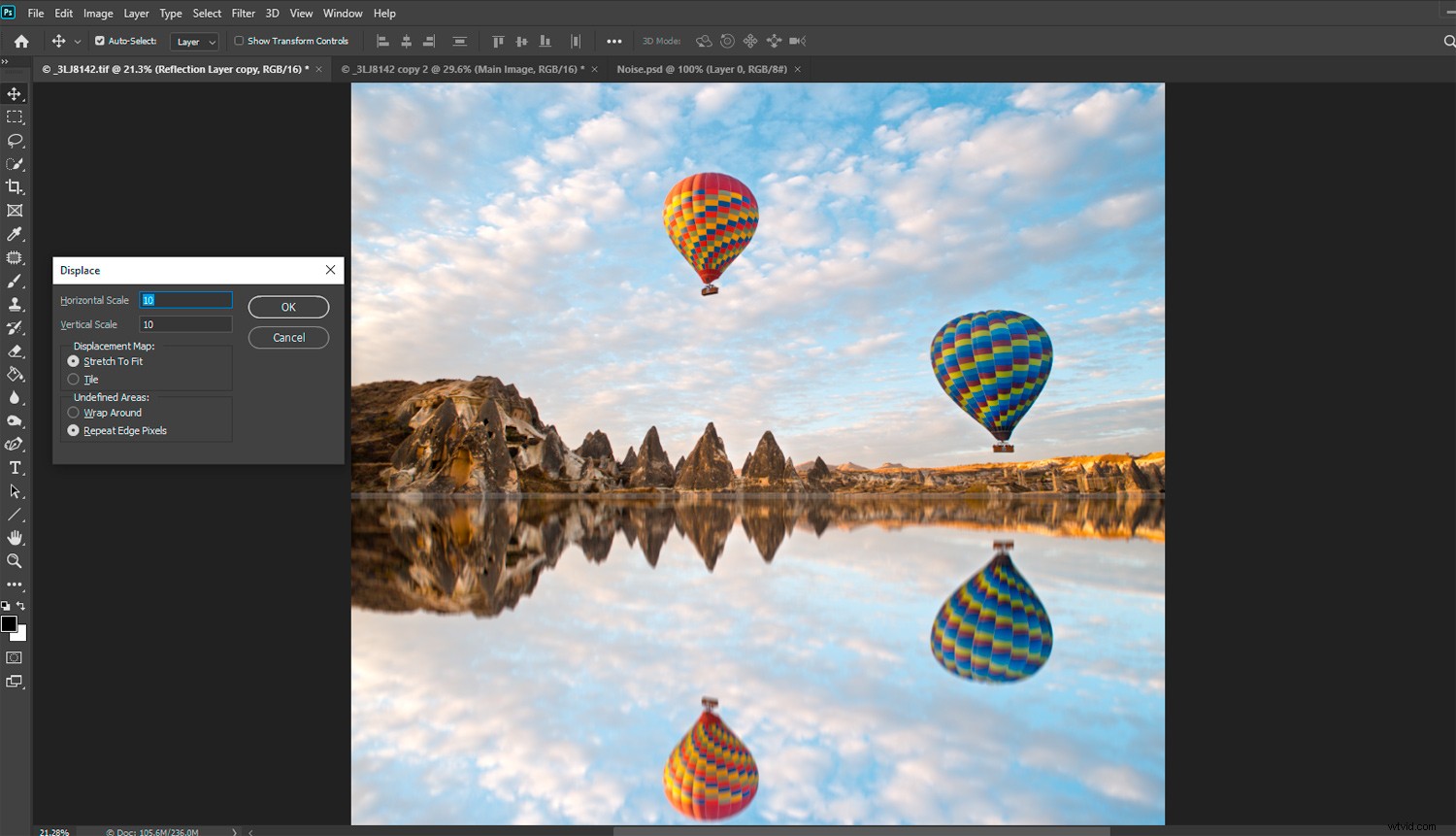
Task: Pick the Eyedropper tool
Action: (x=15, y=233)
